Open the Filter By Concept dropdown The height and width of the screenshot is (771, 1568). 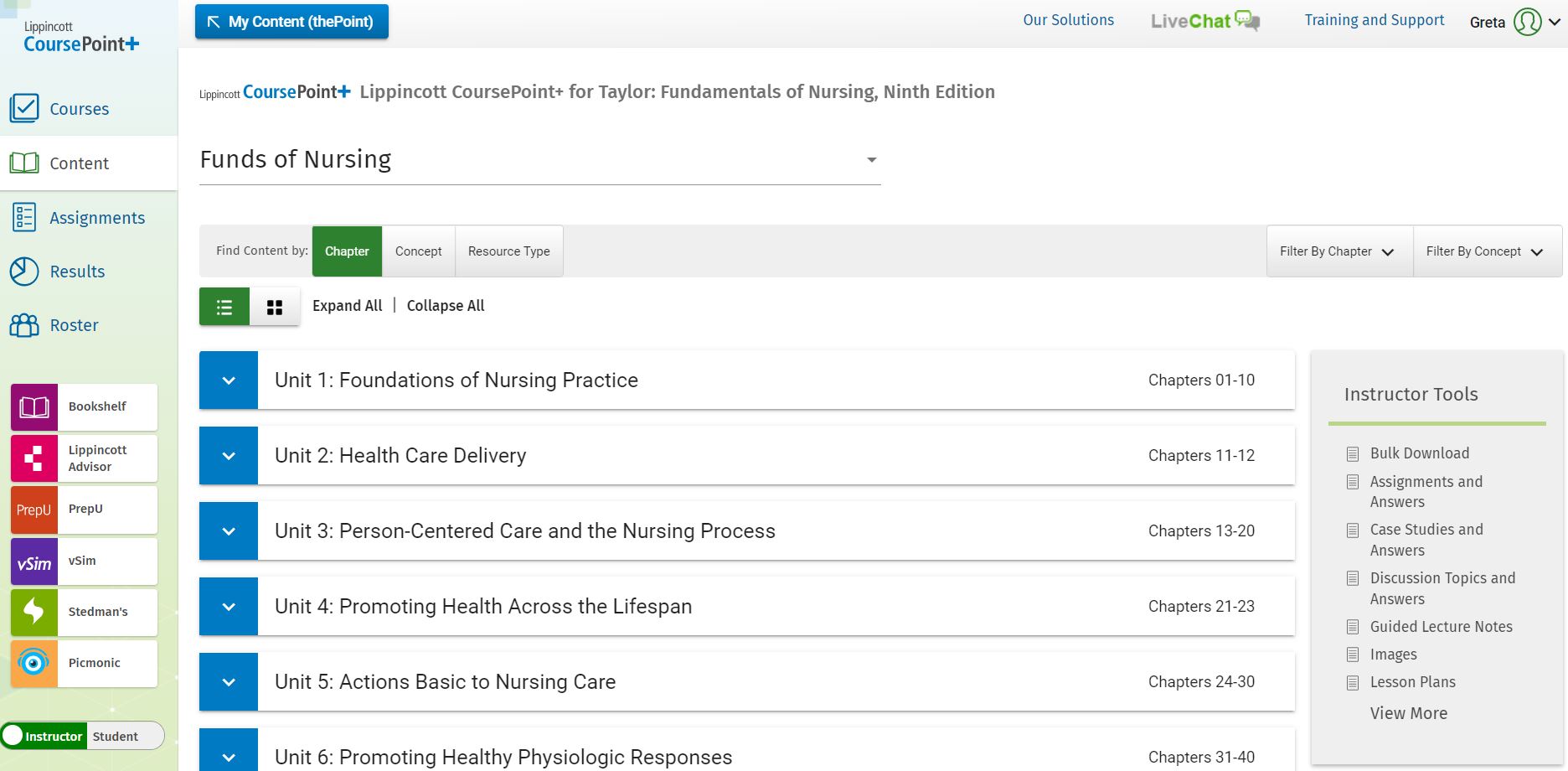pyautogui.click(x=1484, y=251)
